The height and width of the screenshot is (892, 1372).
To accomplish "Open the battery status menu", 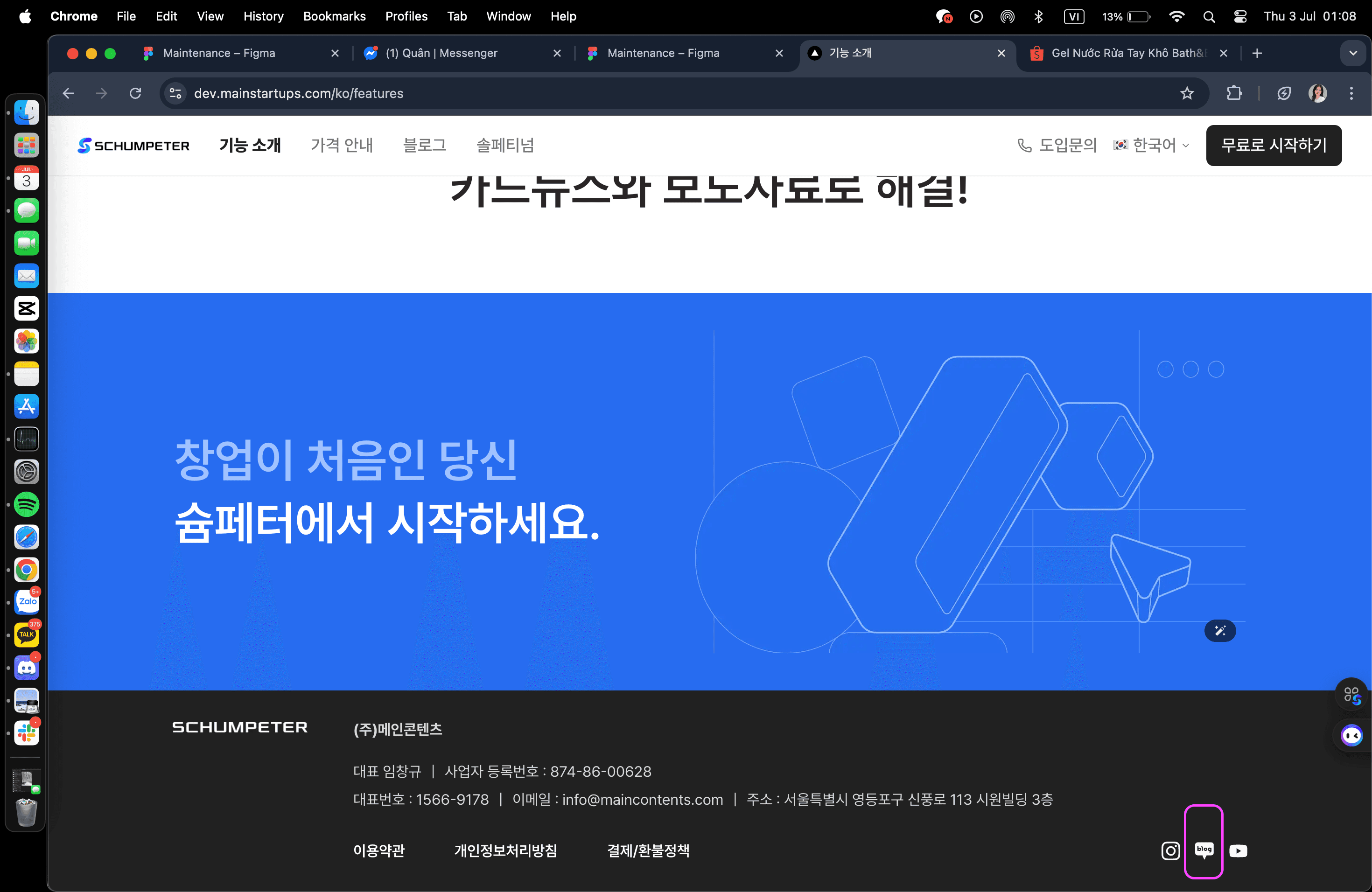I will (x=1126, y=16).
